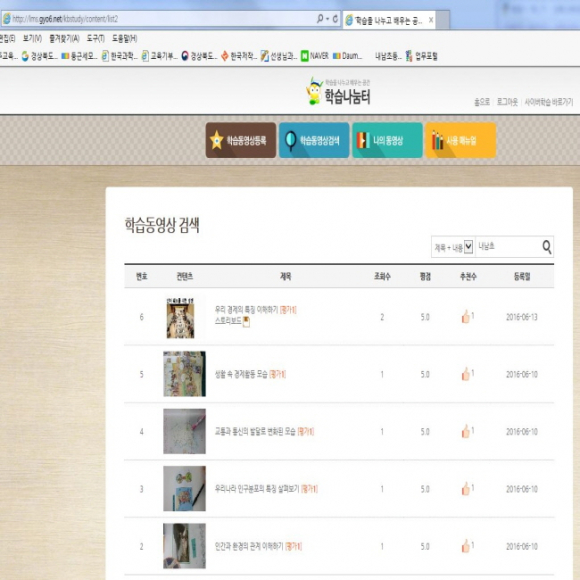Open the 즐겨찾기(A) menu
This screenshot has width=580, height=580.
(64, 38)
